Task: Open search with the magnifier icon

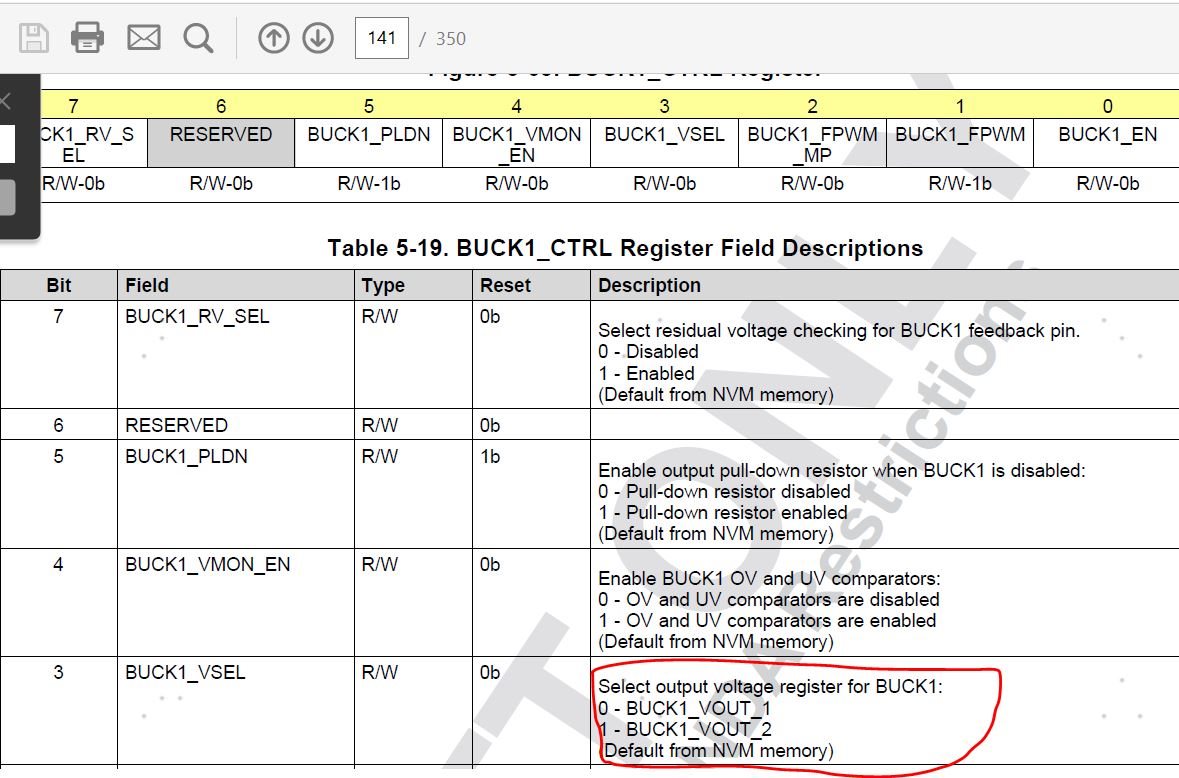Action: coord(199,38)
